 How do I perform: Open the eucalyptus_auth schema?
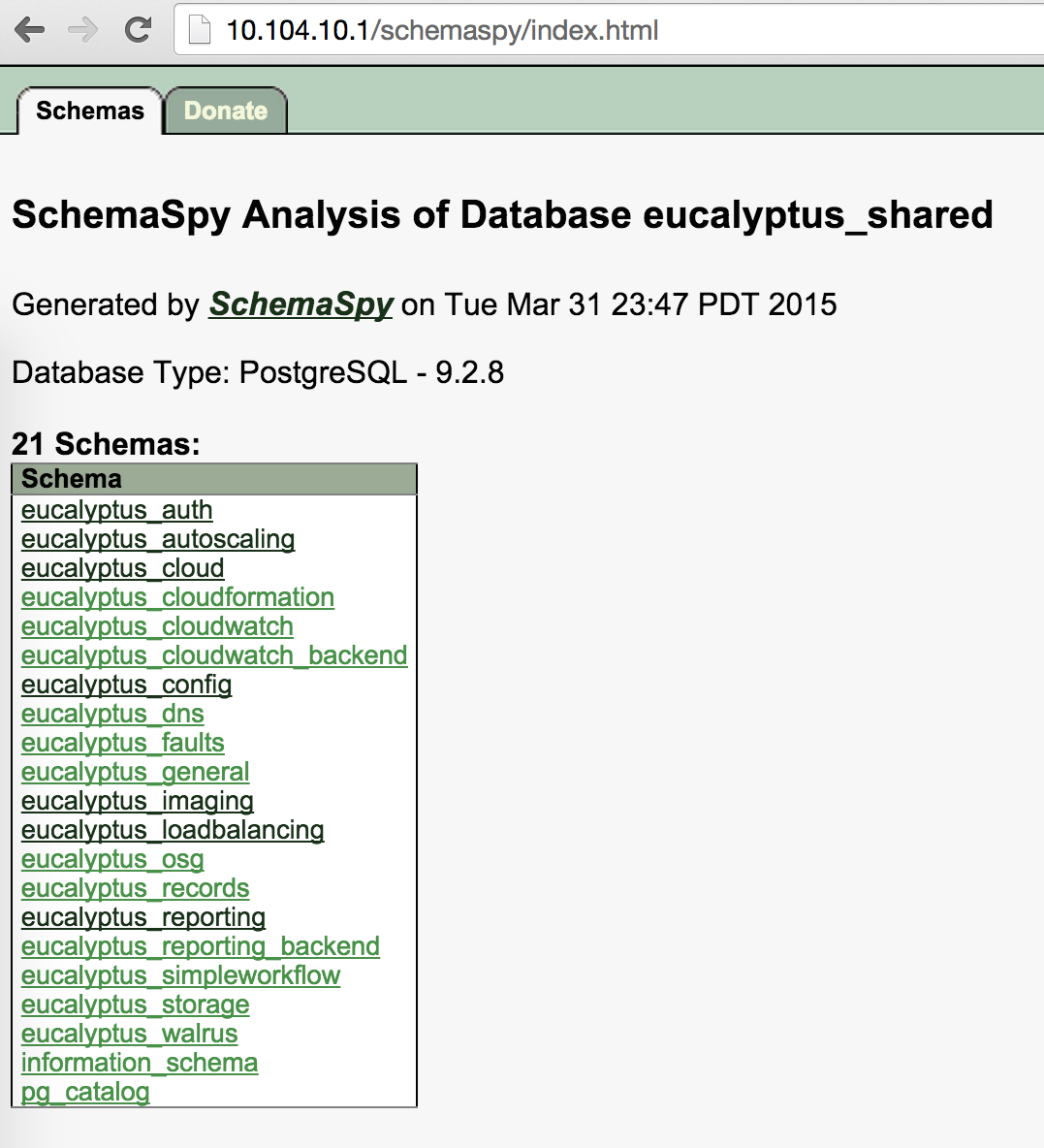117,510
